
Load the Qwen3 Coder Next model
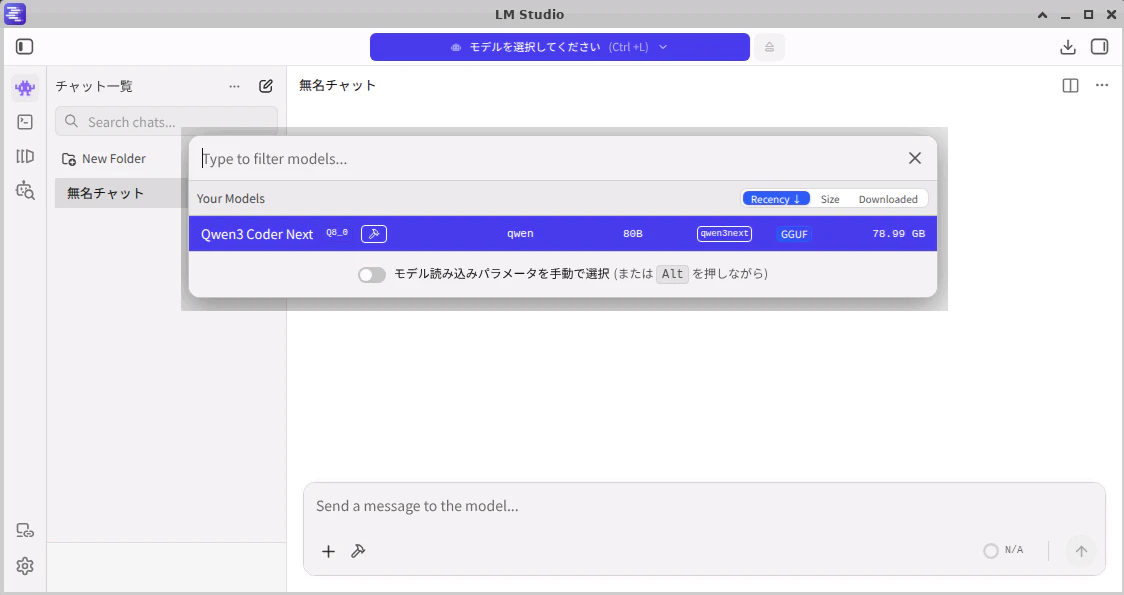pos(563,234)
